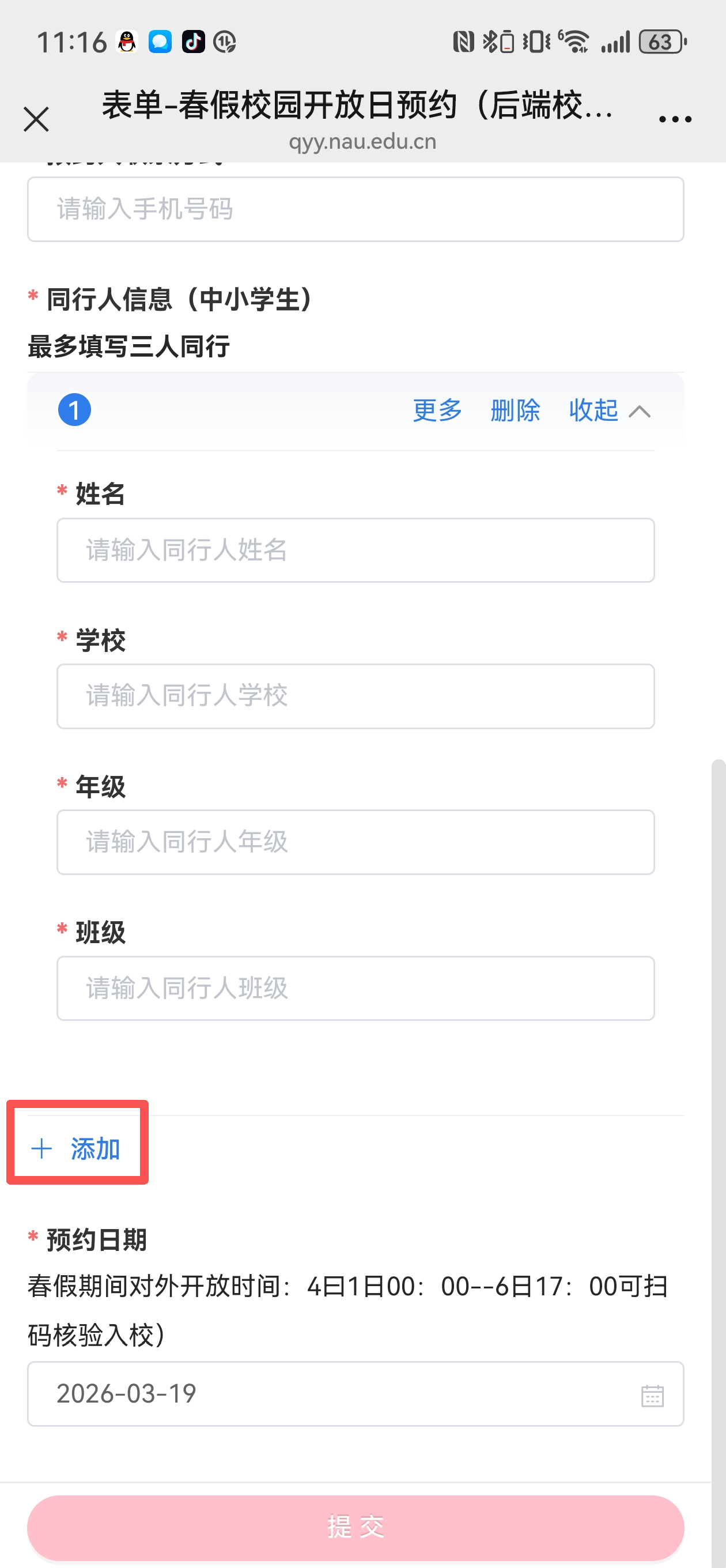The width and height of the screenshot is (726, 1568).
Task: Tap the battery indicator in status bar
Action: [662, 42]
